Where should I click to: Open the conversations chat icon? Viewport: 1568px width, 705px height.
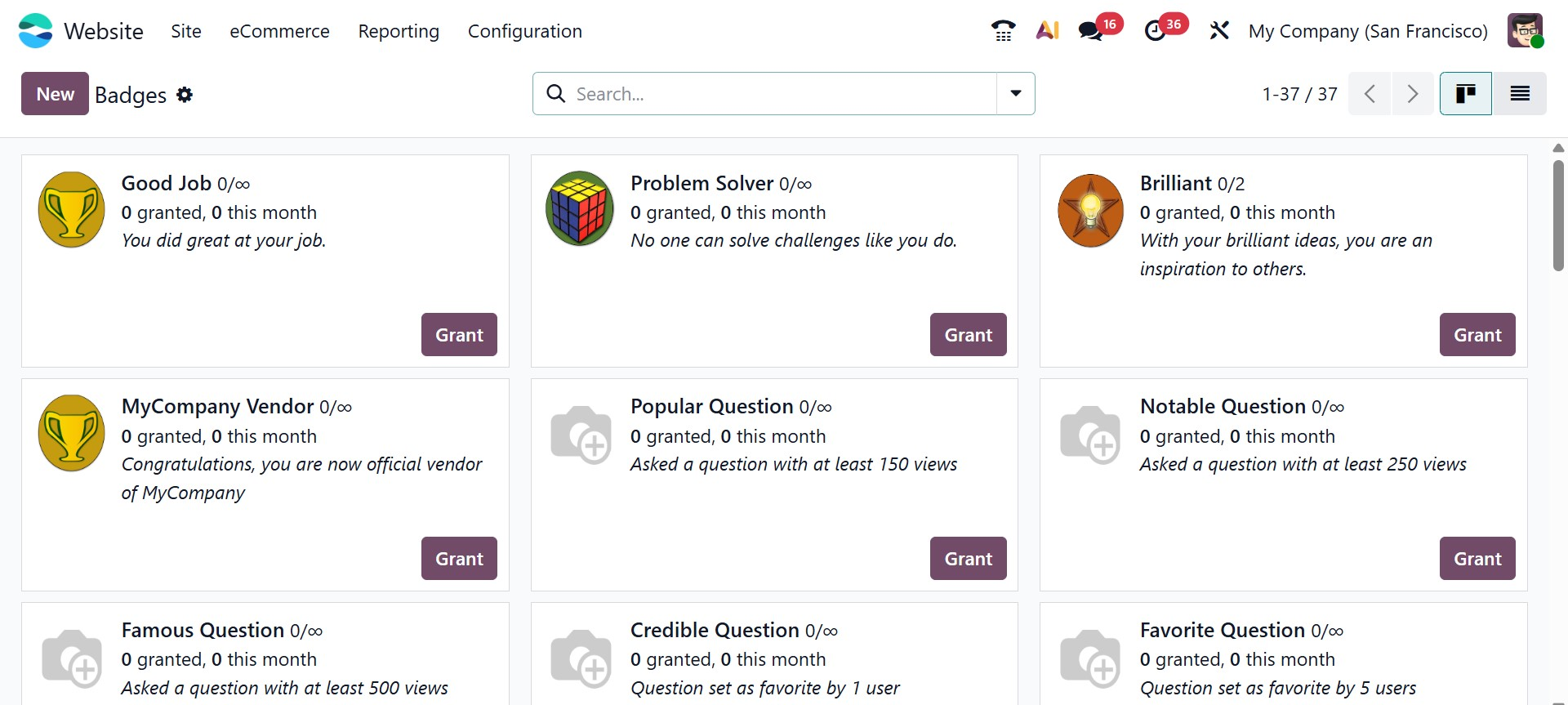pyautogui.click(x=1090, y=31)
